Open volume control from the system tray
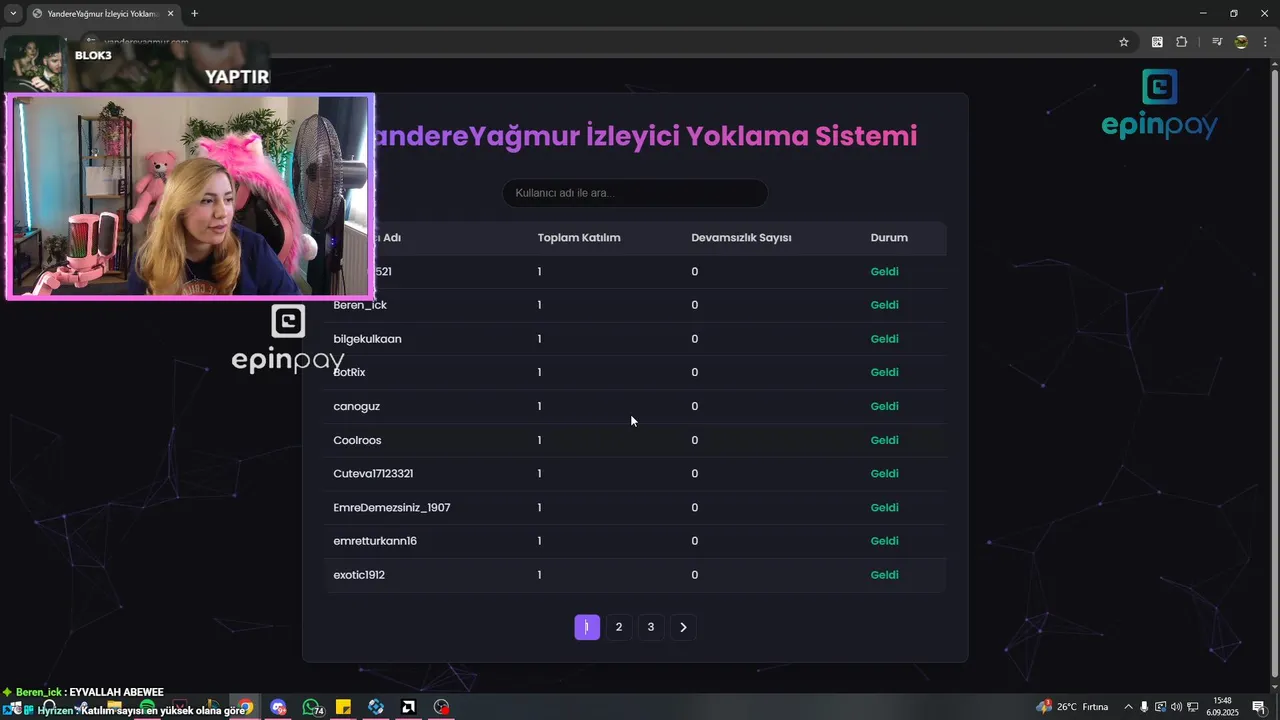This screenshot has height=720, width=1280. [x=1176, y=707]
